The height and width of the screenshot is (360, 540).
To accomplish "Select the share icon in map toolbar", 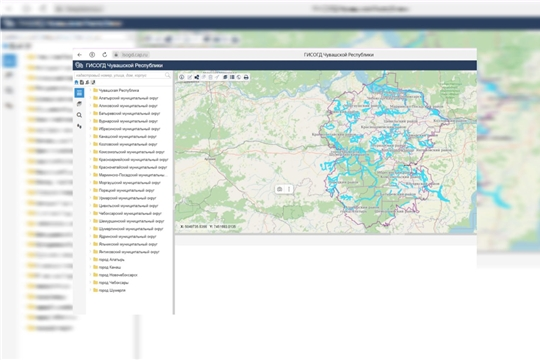I will pyautogui.click(x=197, y=77).
